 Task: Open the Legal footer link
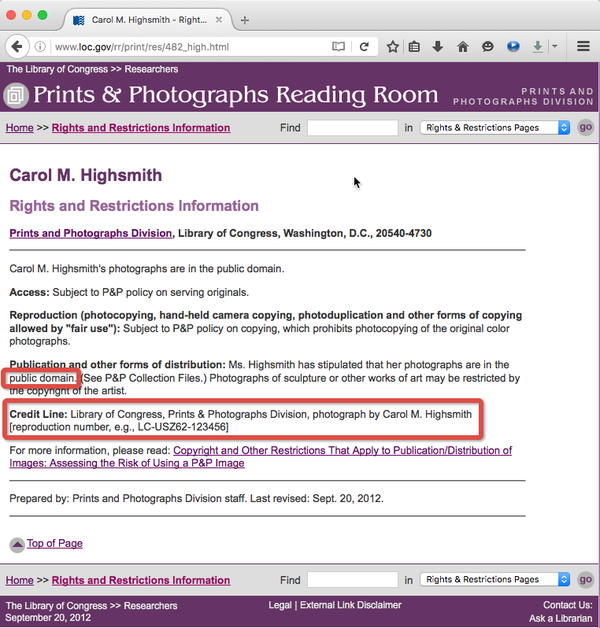(280, 605)
